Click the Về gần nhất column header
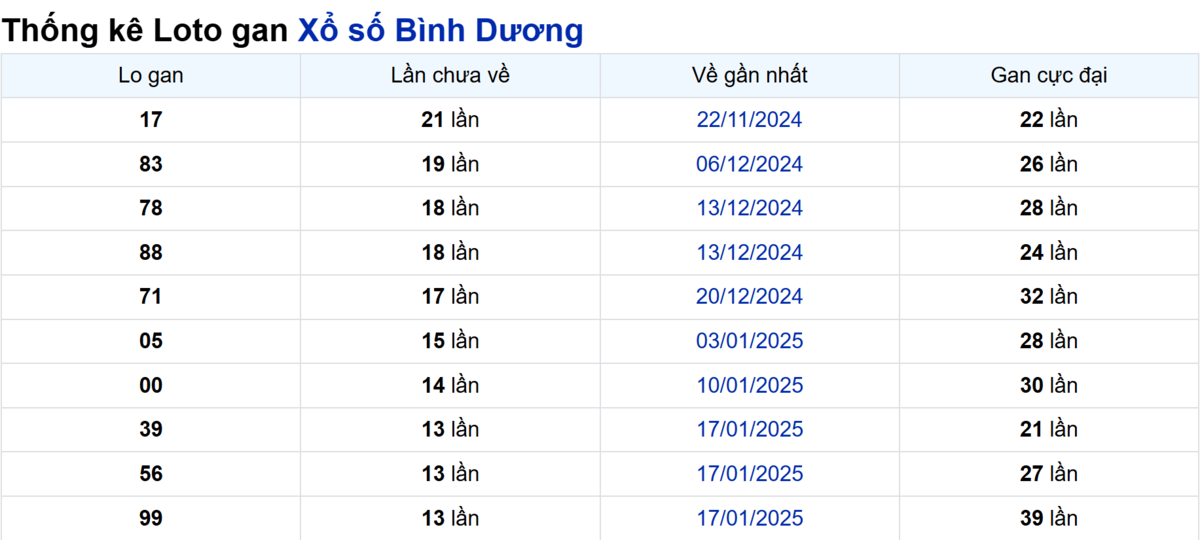This screenshot has height=540, width=1200. [x=749, y=75]
